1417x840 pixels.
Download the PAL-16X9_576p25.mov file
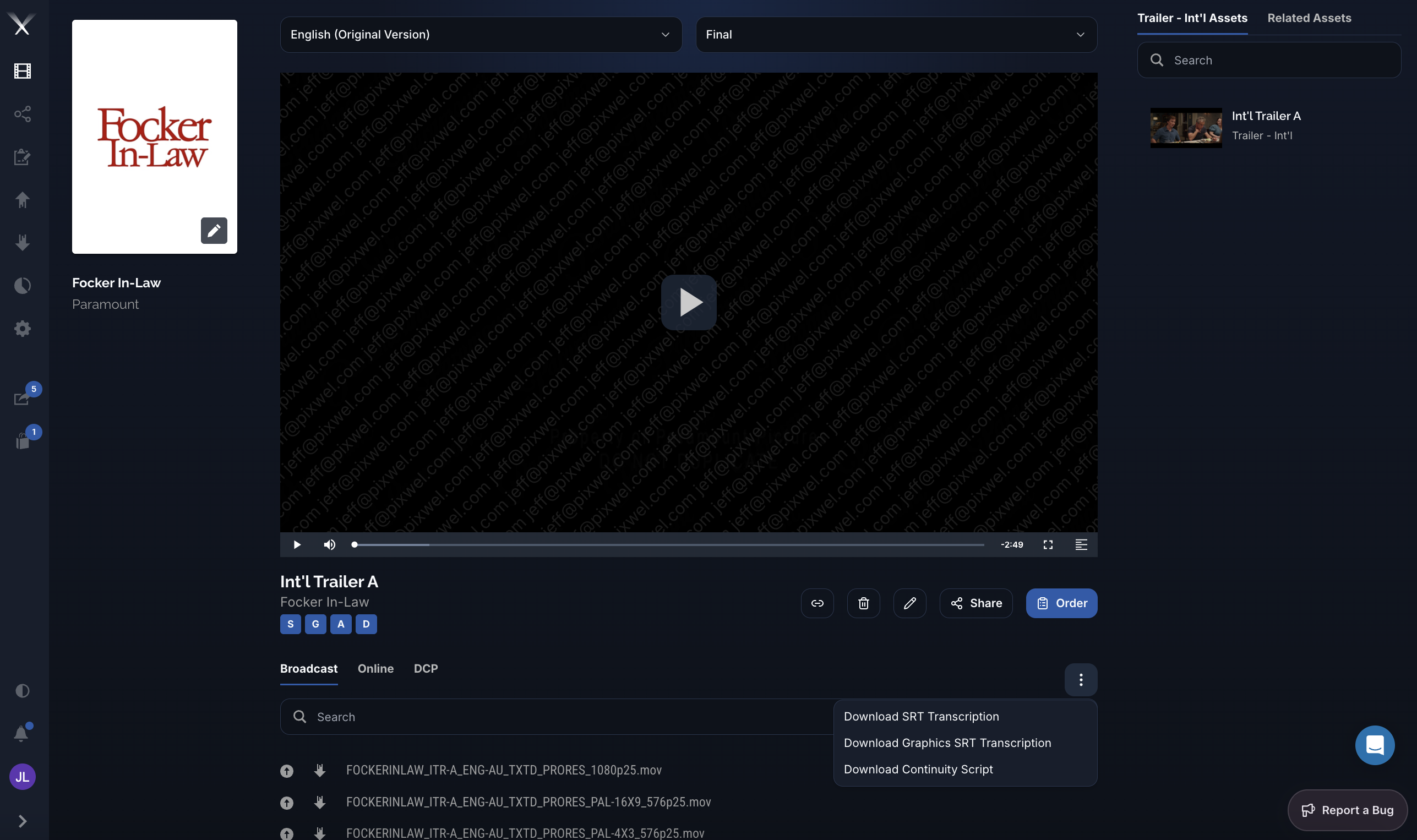click(x=320, y=803)
